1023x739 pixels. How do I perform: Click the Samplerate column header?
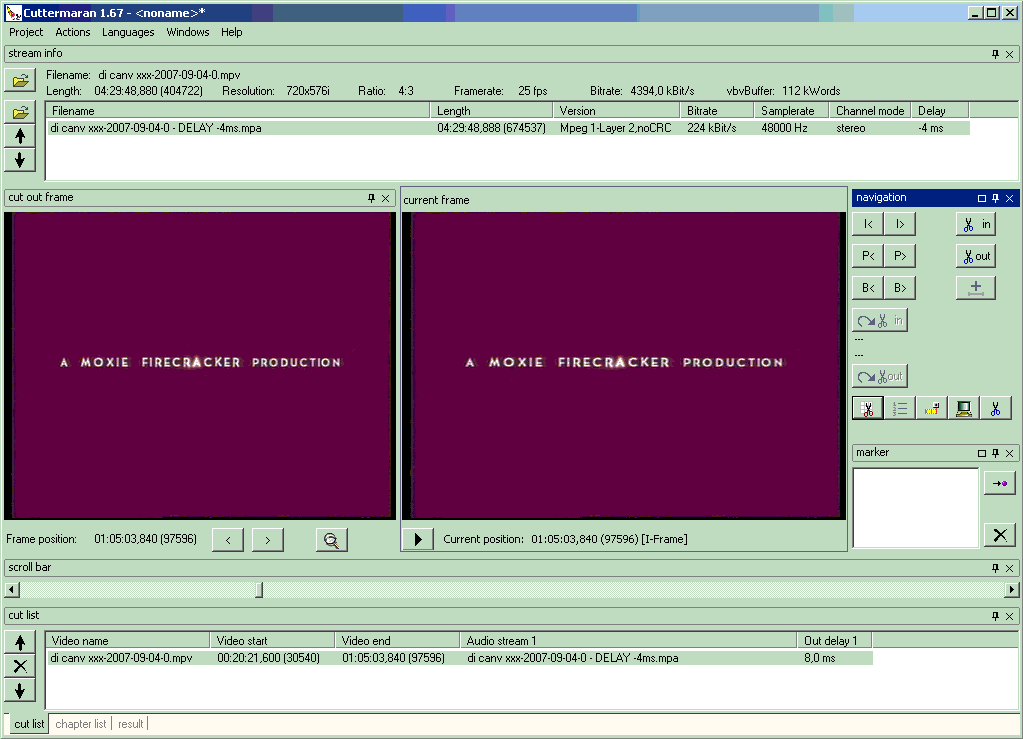click(x=791, y=111)
